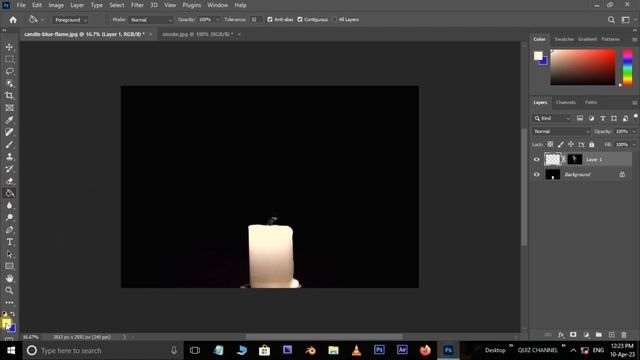Hide Layer 1 using its eye icon
The image size is (640, 360).
pos(537,160)
